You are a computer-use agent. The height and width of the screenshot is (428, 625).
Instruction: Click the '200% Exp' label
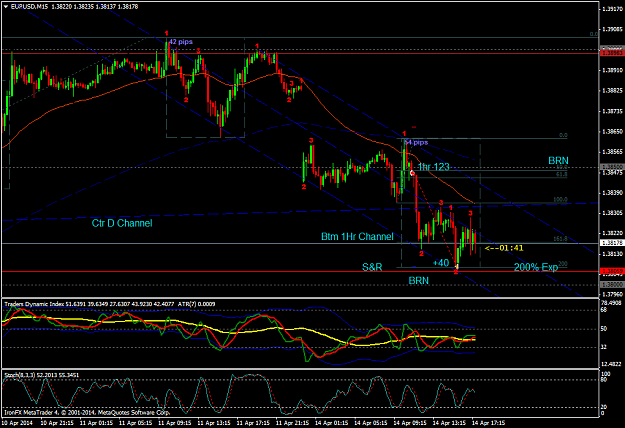pyautogui.click(x=536, y=267)
